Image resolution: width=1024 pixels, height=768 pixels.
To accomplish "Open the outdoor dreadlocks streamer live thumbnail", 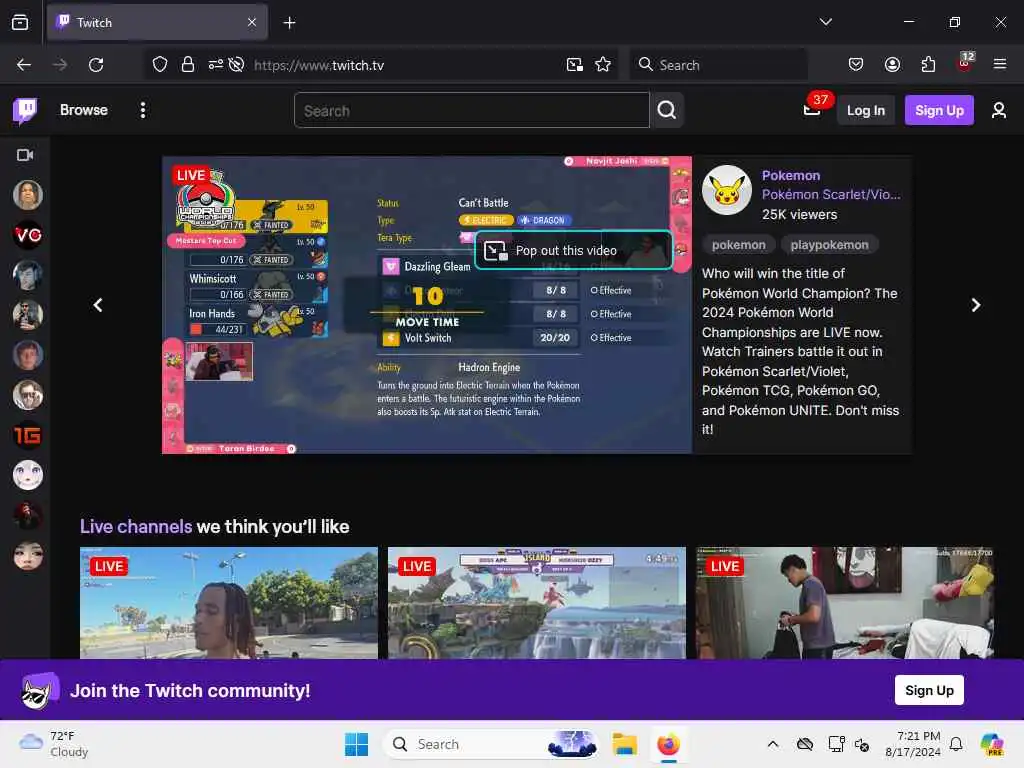I will point(229,603).
